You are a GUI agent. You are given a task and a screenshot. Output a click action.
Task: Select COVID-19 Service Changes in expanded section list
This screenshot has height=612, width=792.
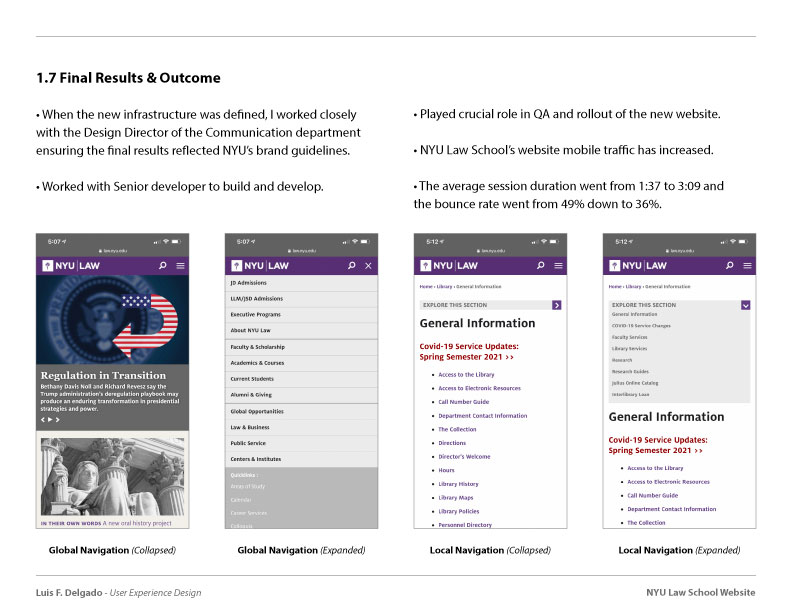[x=641, y=326]
